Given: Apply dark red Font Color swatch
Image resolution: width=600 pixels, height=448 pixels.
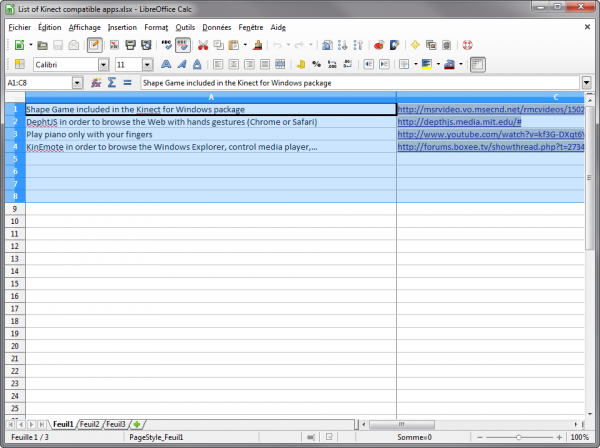Looking at the screenshot, I should pyautogui.click(x=449, y=64).
